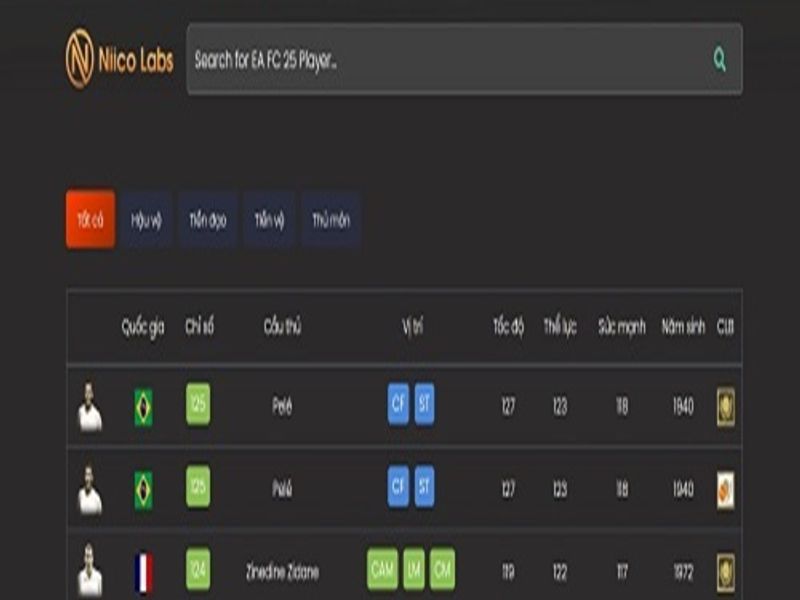Image resolution: width=800 pixels, height=600 pixels.
Task: Click the Niico Labs logo
Action: click(119, 60)
